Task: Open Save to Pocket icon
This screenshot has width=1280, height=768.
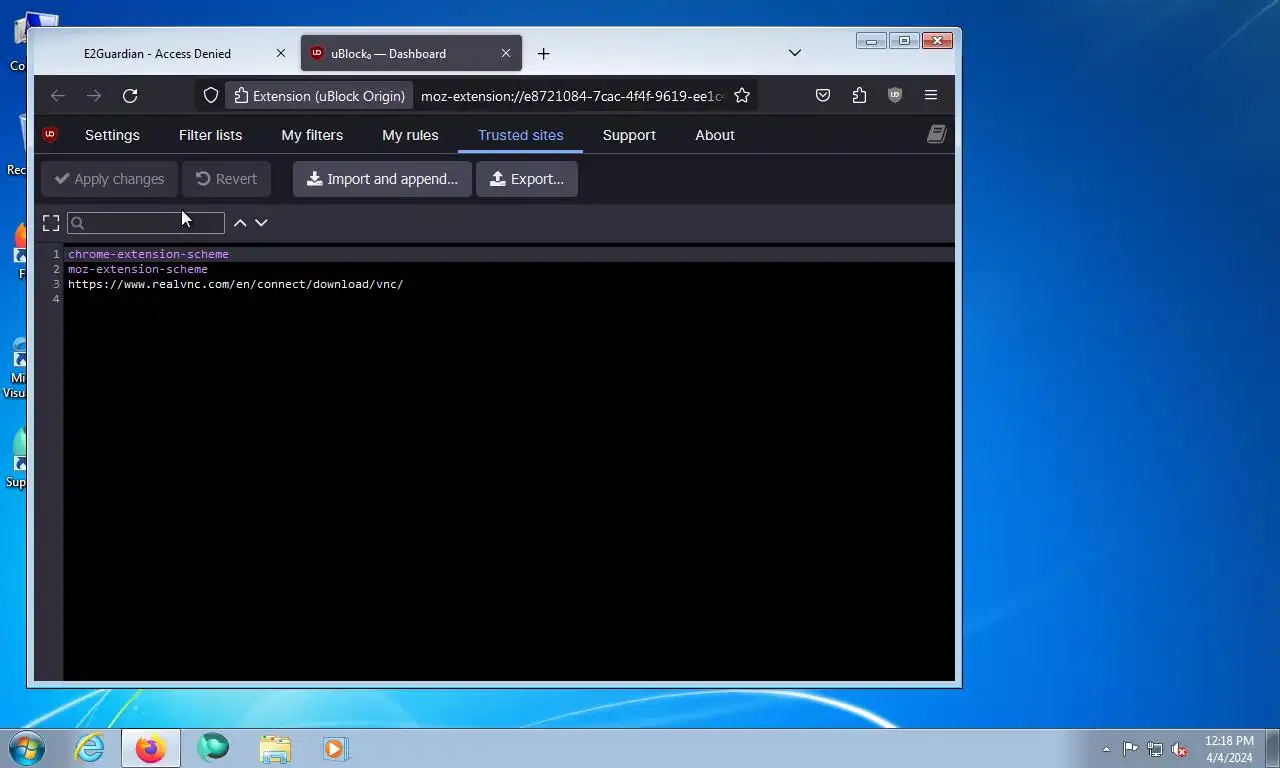Action: 823,96
